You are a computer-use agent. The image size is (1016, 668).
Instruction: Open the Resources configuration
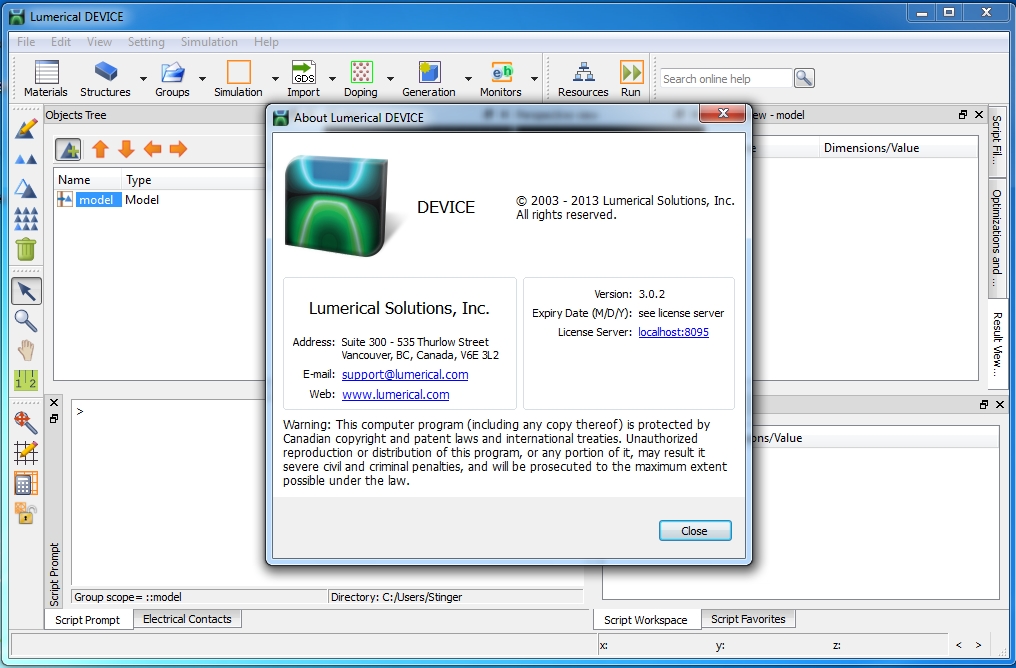point(583,78)
